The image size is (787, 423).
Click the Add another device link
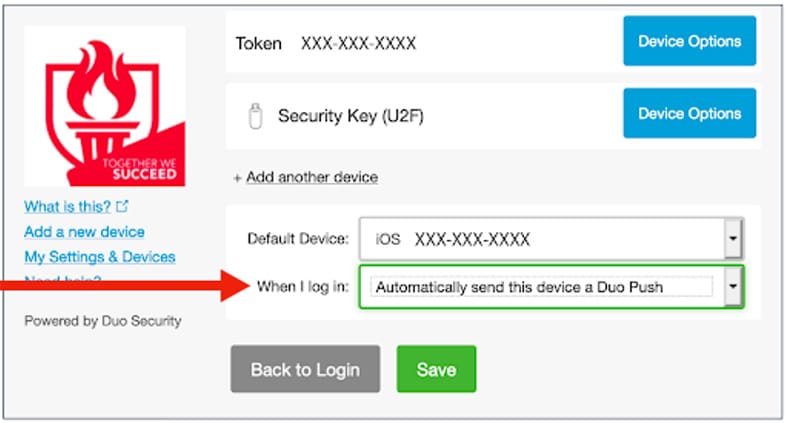coord(312,177)
